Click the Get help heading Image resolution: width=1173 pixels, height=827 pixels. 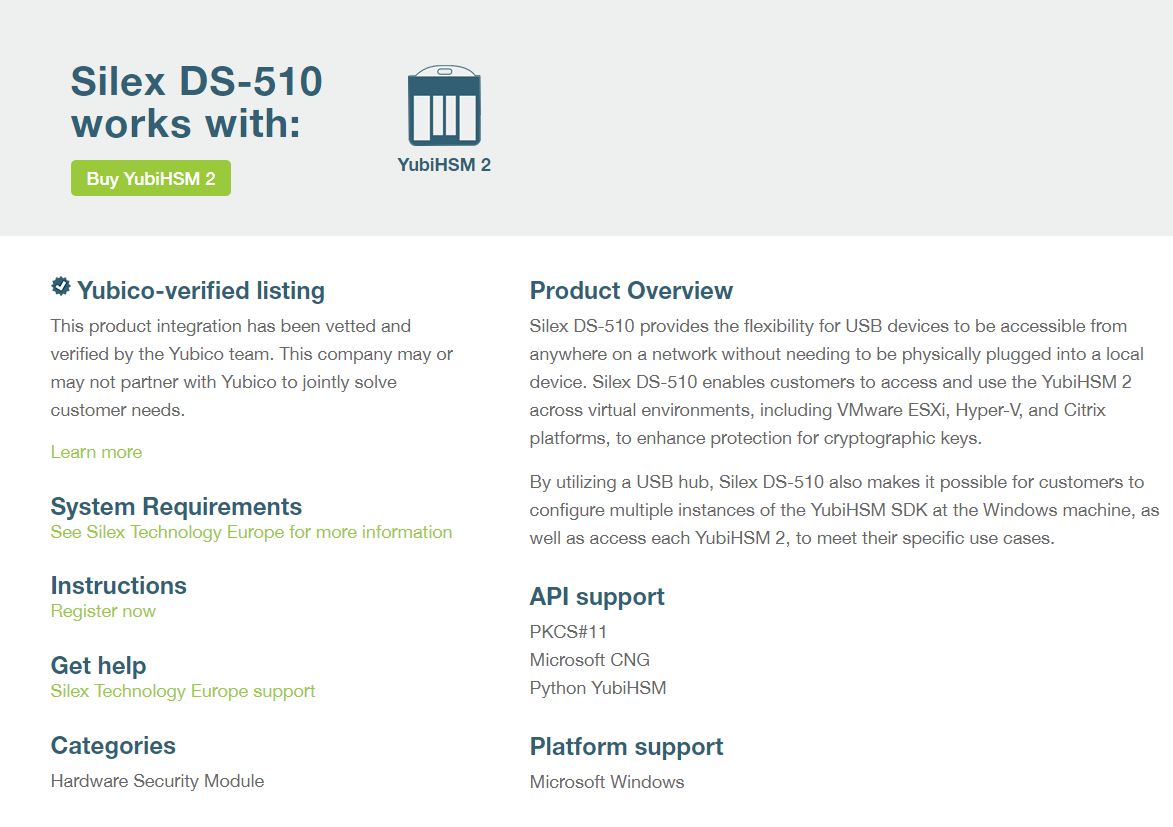click(98, 666)
